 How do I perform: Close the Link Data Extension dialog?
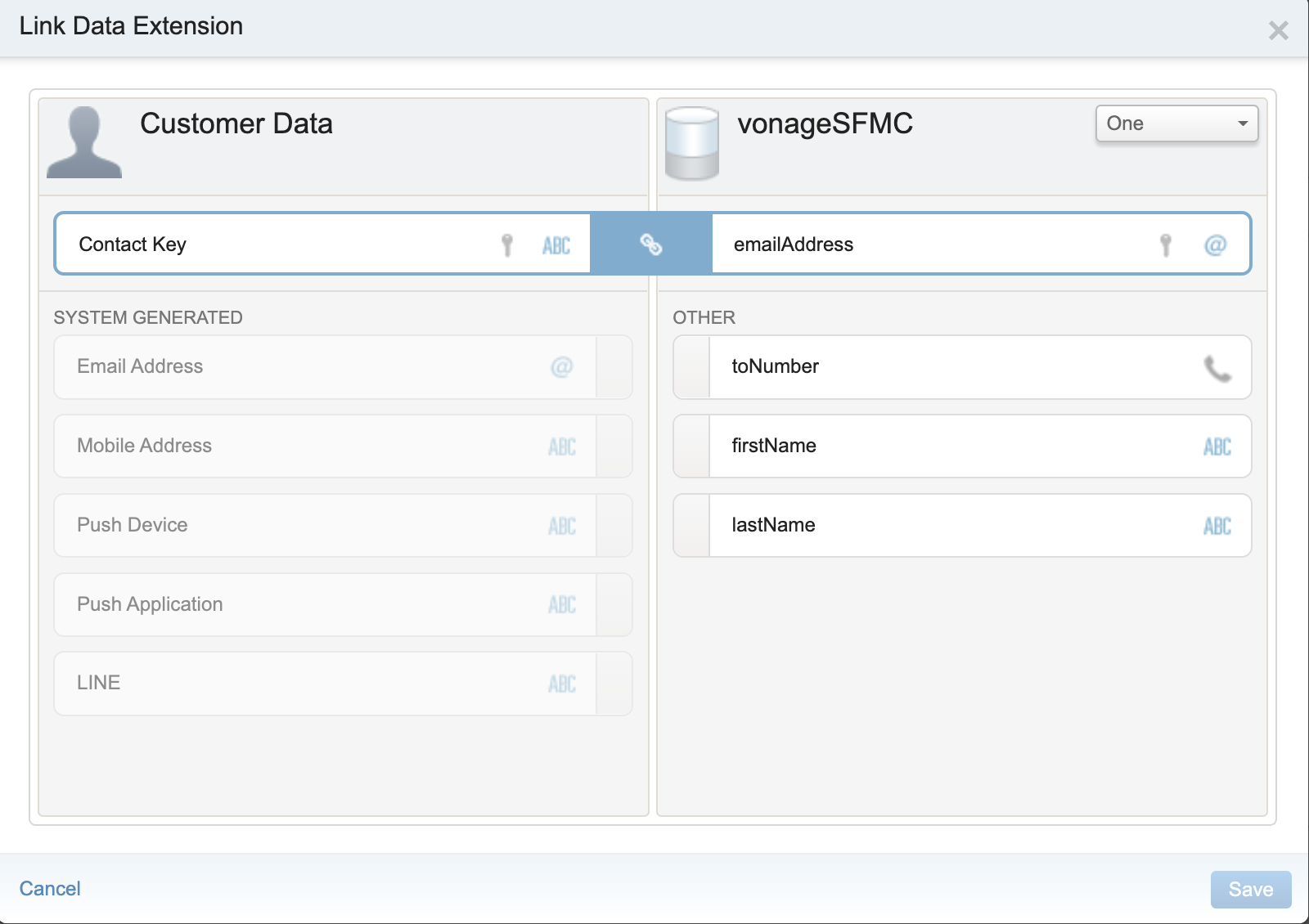coord(1278,30)
